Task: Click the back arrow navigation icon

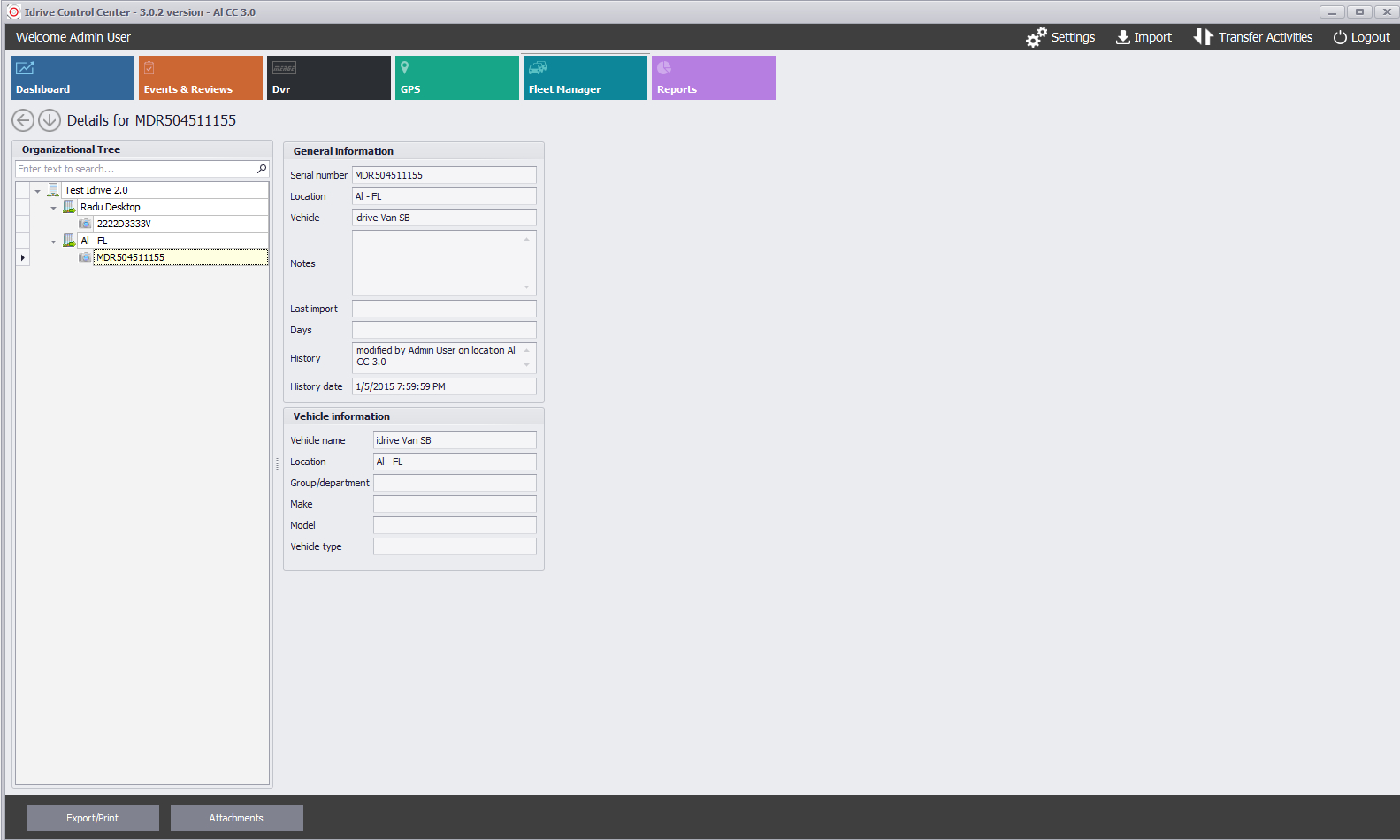Action: 23,120
